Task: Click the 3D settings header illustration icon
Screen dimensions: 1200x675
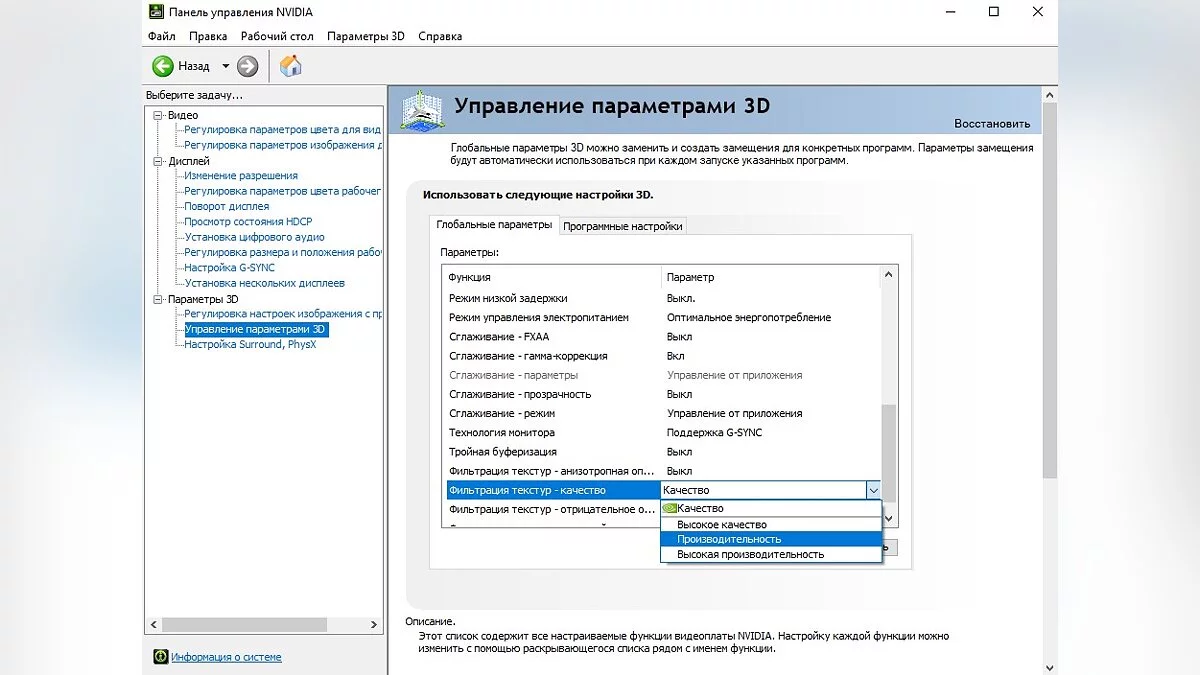Action: click(422, 109)
